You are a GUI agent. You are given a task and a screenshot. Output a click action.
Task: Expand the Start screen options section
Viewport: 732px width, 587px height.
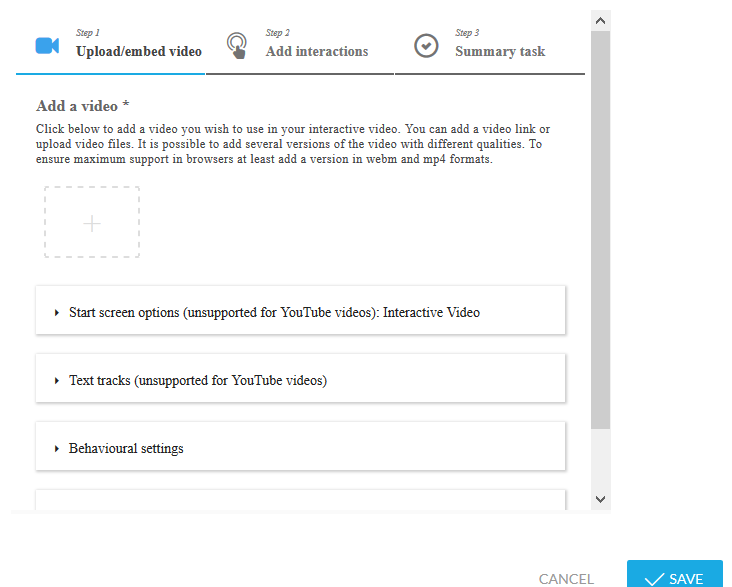click(301, 312)
